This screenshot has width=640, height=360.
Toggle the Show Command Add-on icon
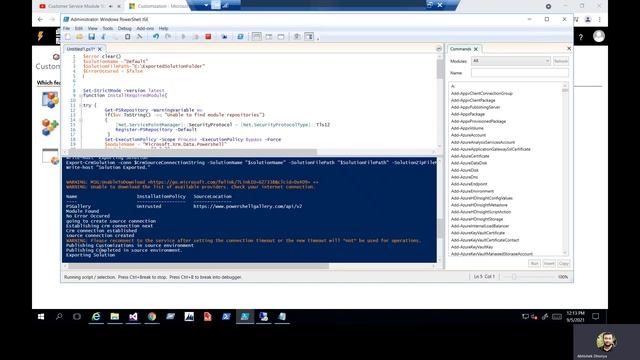point(309,37)
